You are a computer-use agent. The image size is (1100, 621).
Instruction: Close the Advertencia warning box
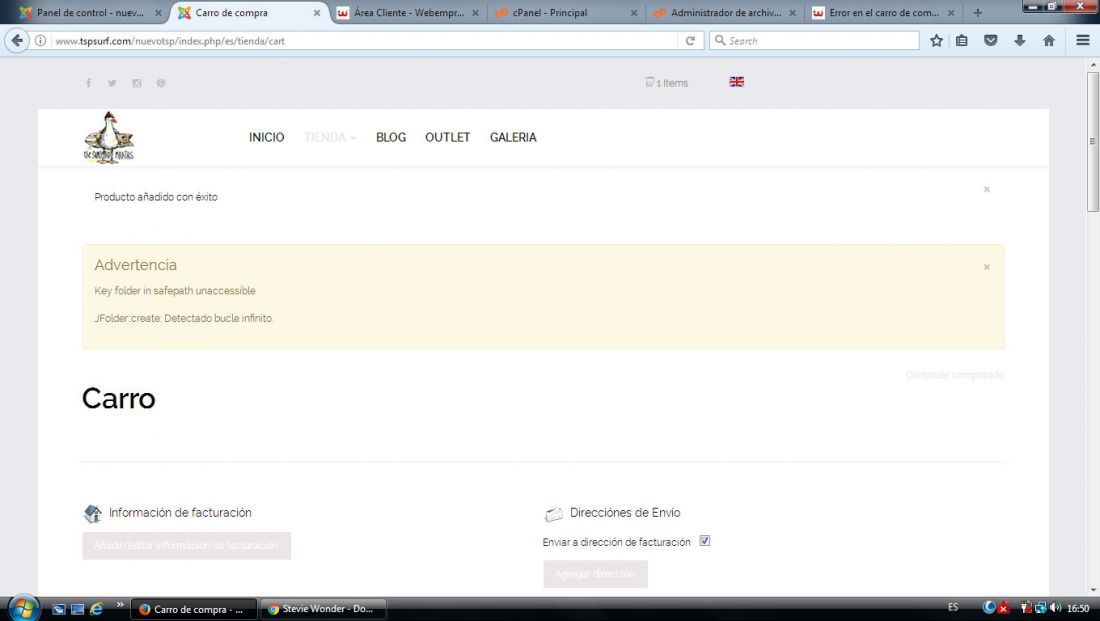pos(986,267)
